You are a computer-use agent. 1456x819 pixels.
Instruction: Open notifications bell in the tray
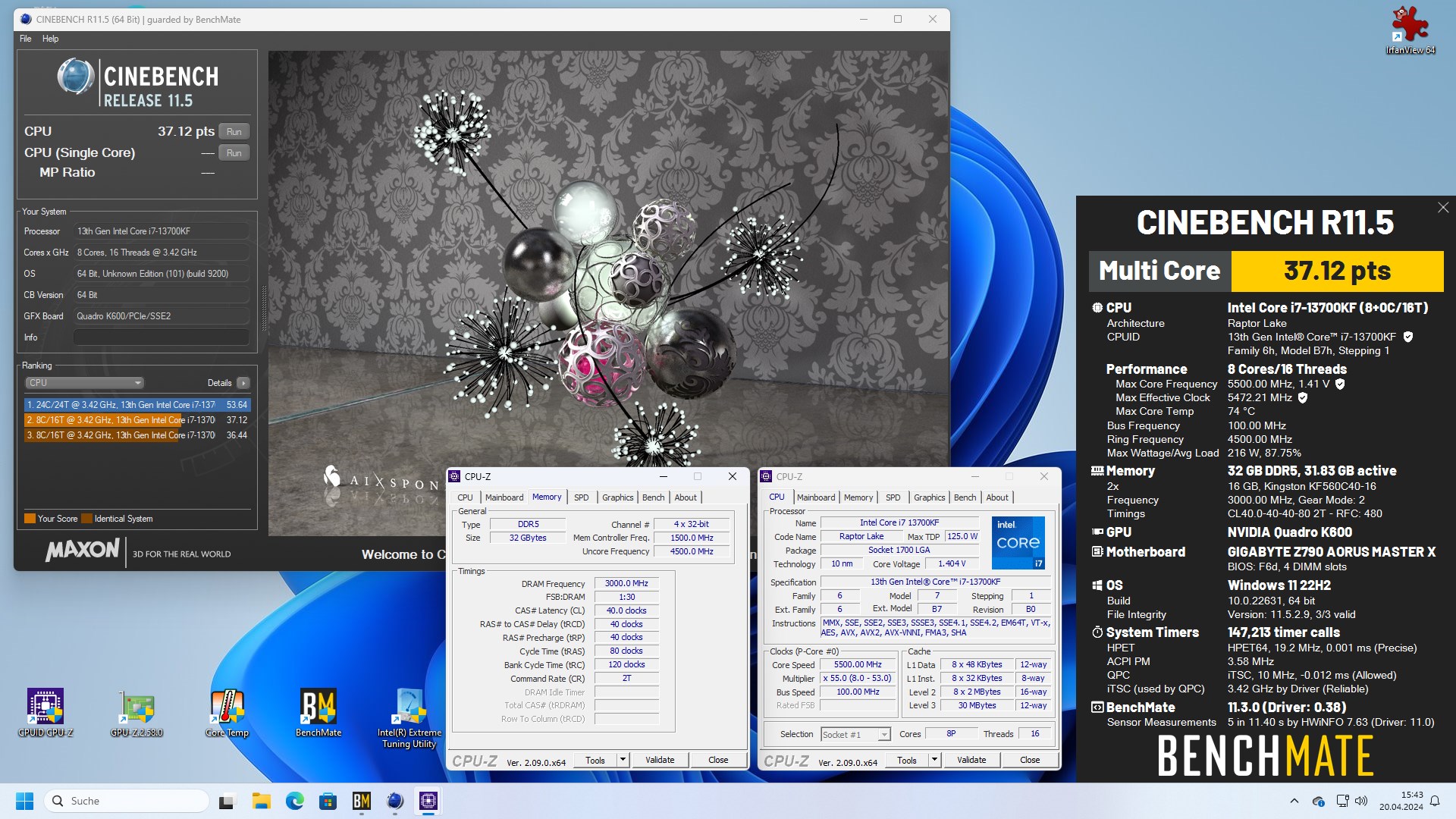pyautogui.click(x=1435, y=801)
